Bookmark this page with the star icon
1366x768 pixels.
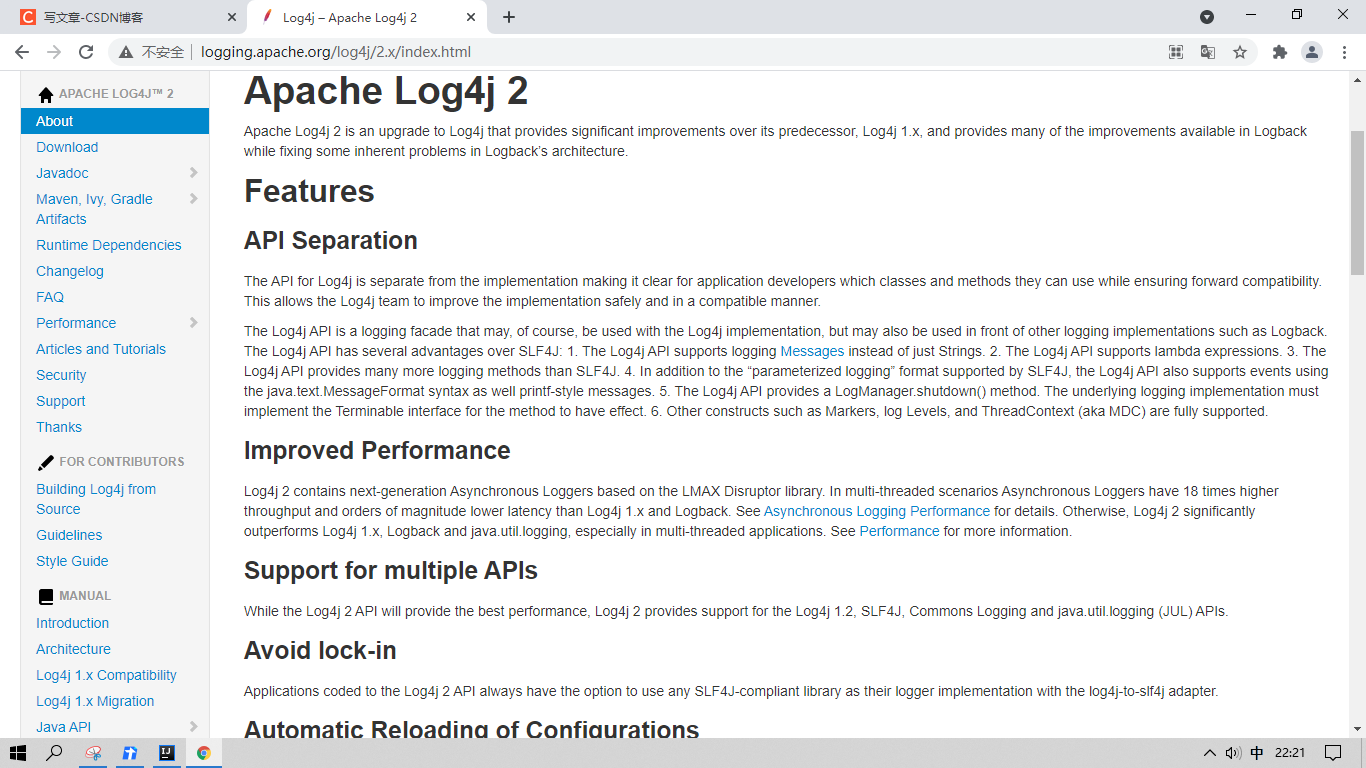tap(1240, 51)
